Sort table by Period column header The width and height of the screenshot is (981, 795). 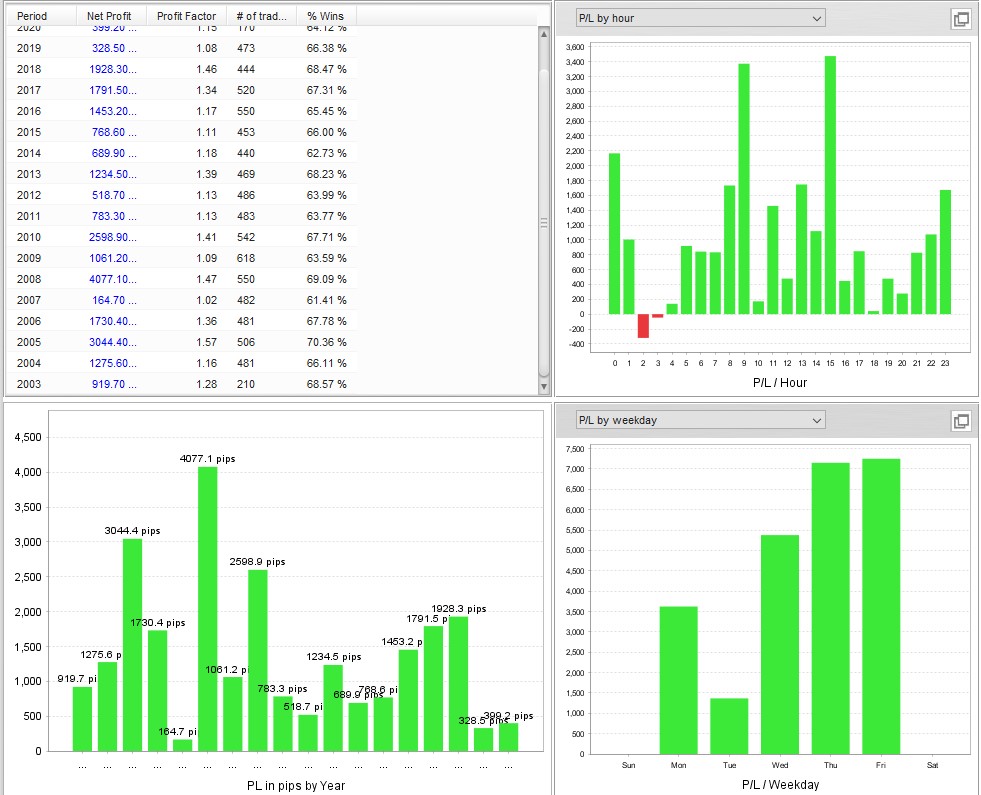(x=41, y=16)
